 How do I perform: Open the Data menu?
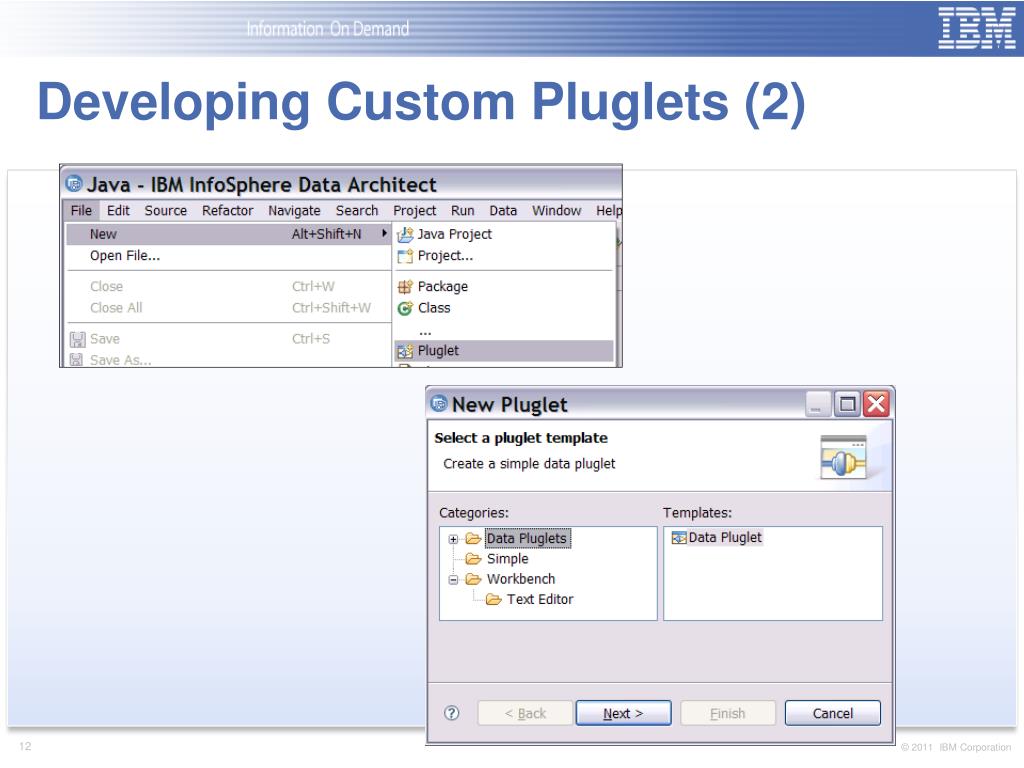coord(504,211)
